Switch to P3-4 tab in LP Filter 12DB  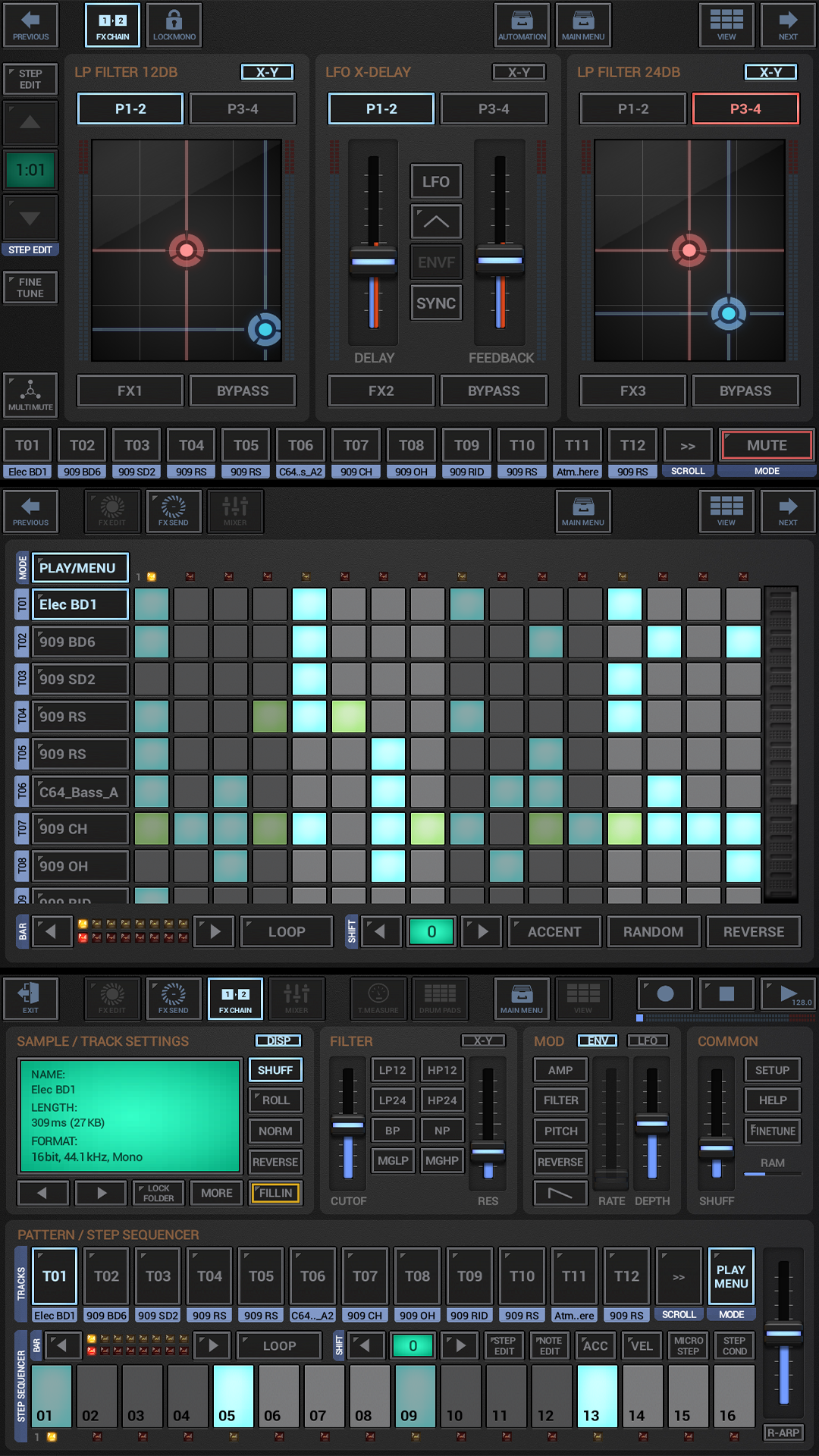(x=243, y=109)
